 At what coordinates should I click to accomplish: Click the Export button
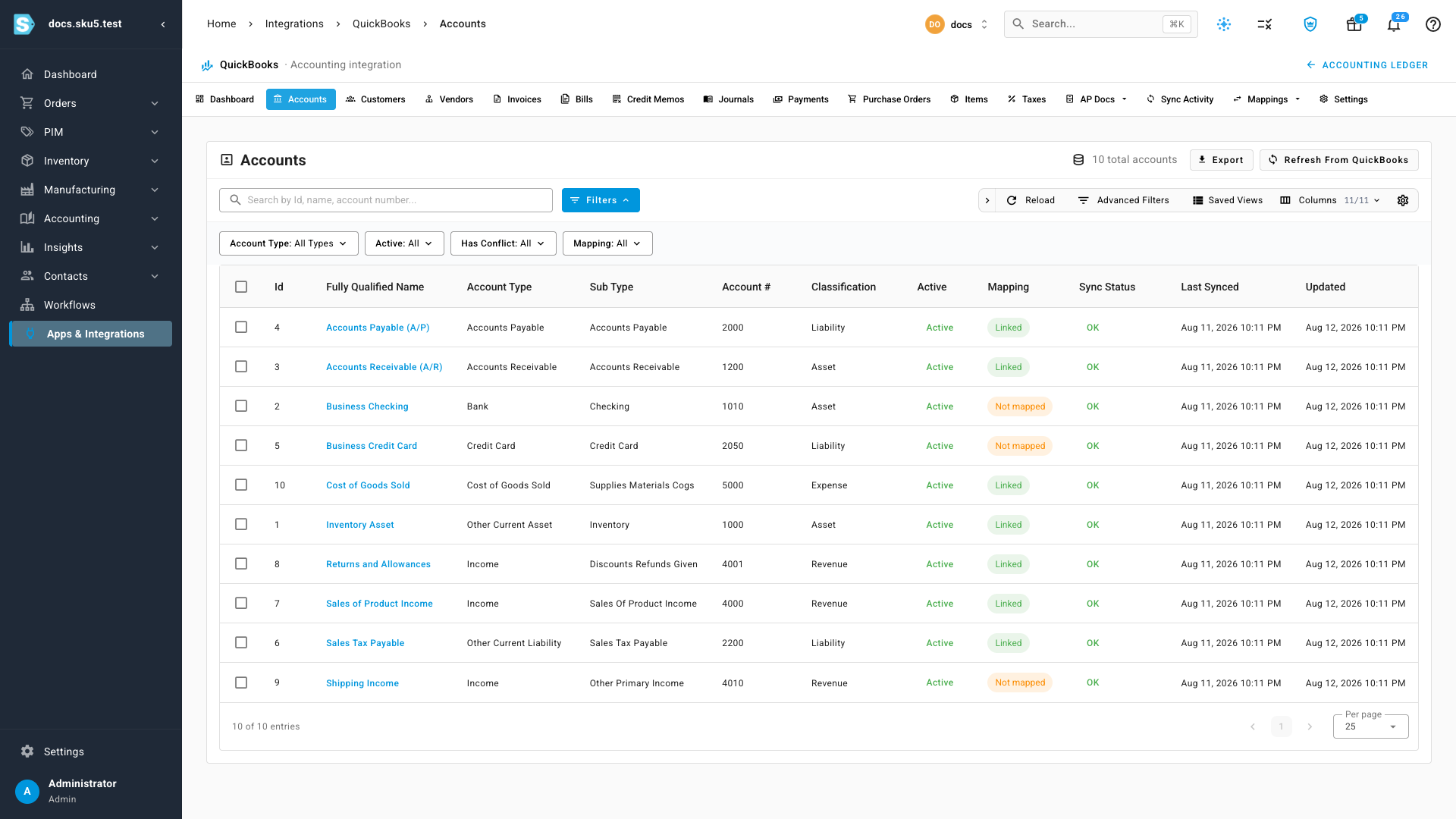1221,160
